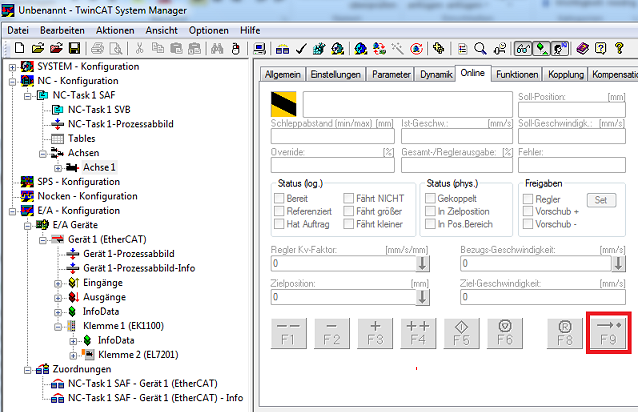The image size is (638, 412).
Task: Click the Ziel-Geschwindigkeit input field
Action: 543,297
